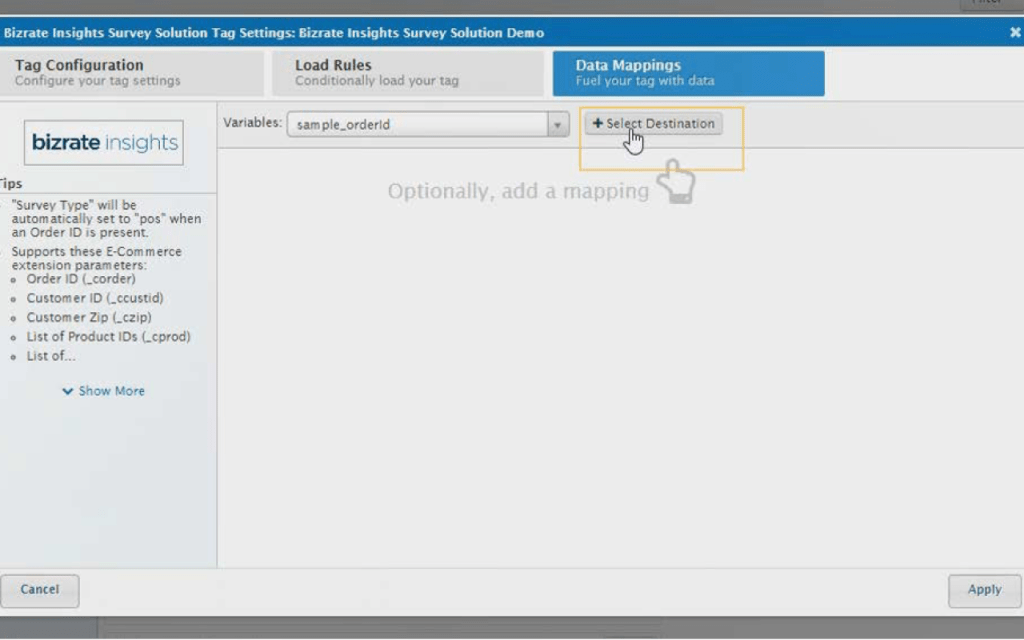Click the Customer ID (_ccustid) tip item
Viewport: 1024px width, 640px height.
(94, 298)
